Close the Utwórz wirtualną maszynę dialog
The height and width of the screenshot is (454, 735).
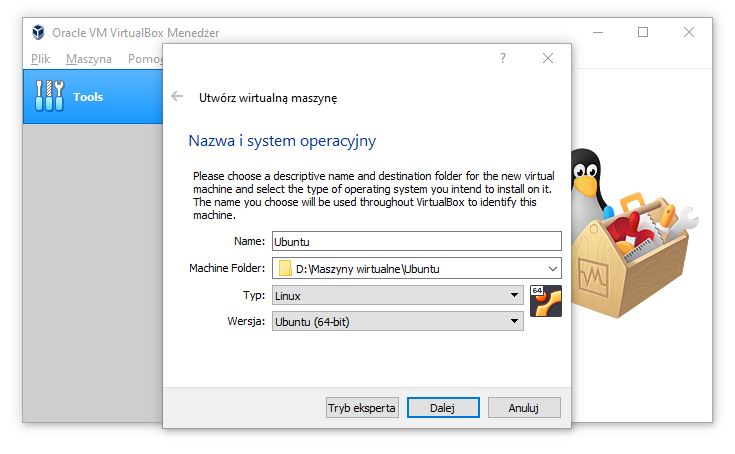tap(548, 58)
